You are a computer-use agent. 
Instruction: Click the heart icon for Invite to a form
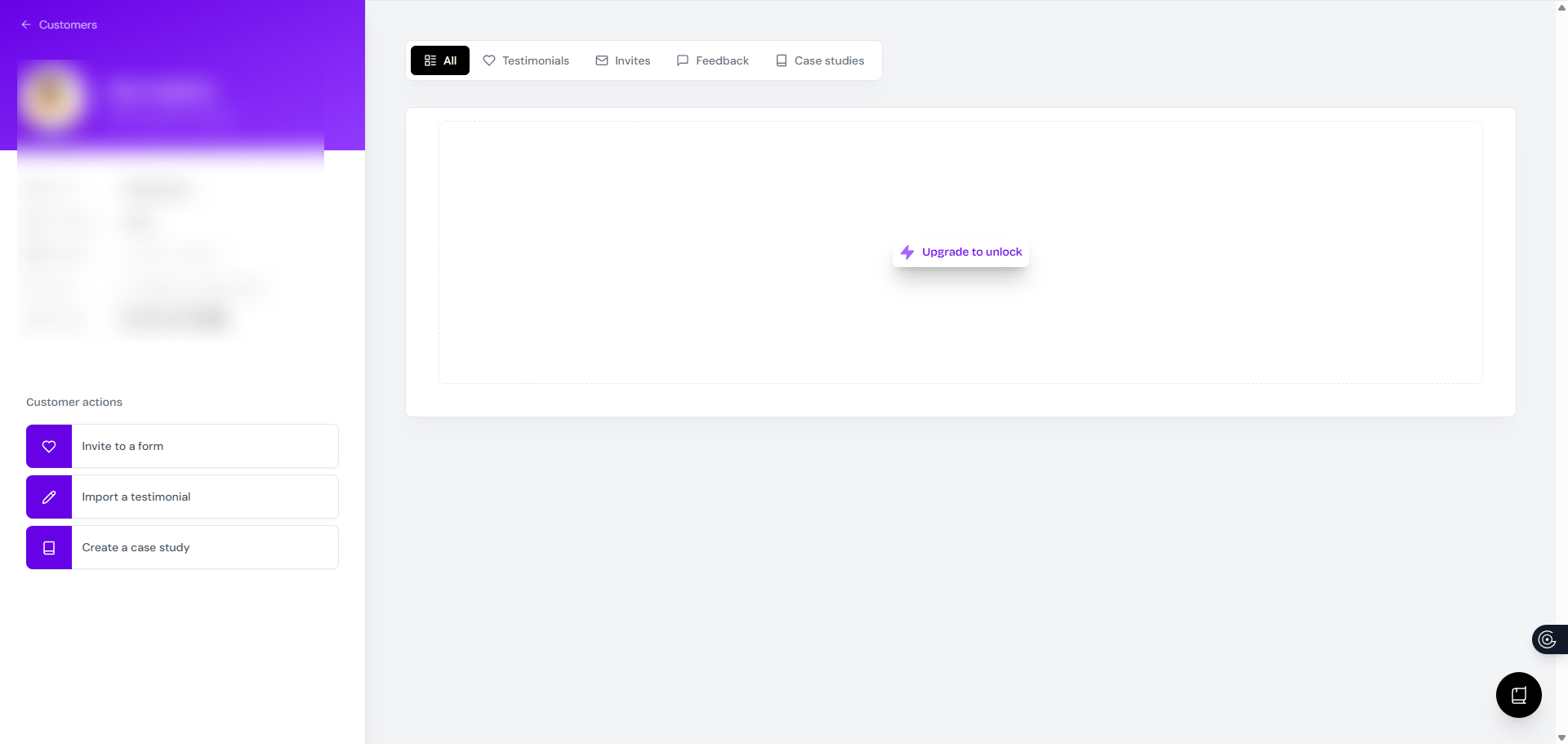tap(49, 447)
